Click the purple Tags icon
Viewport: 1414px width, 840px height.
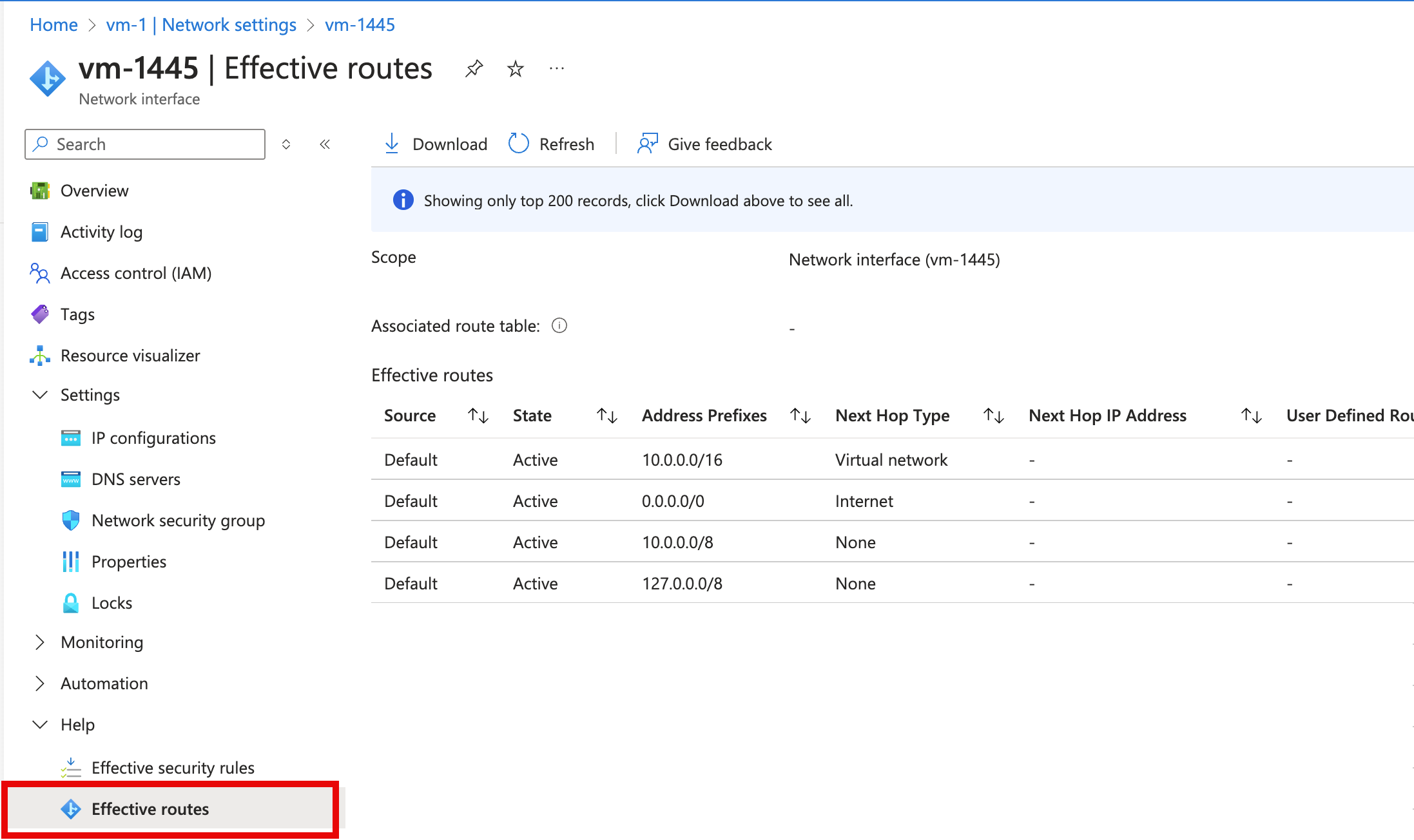tap(40, 314)
